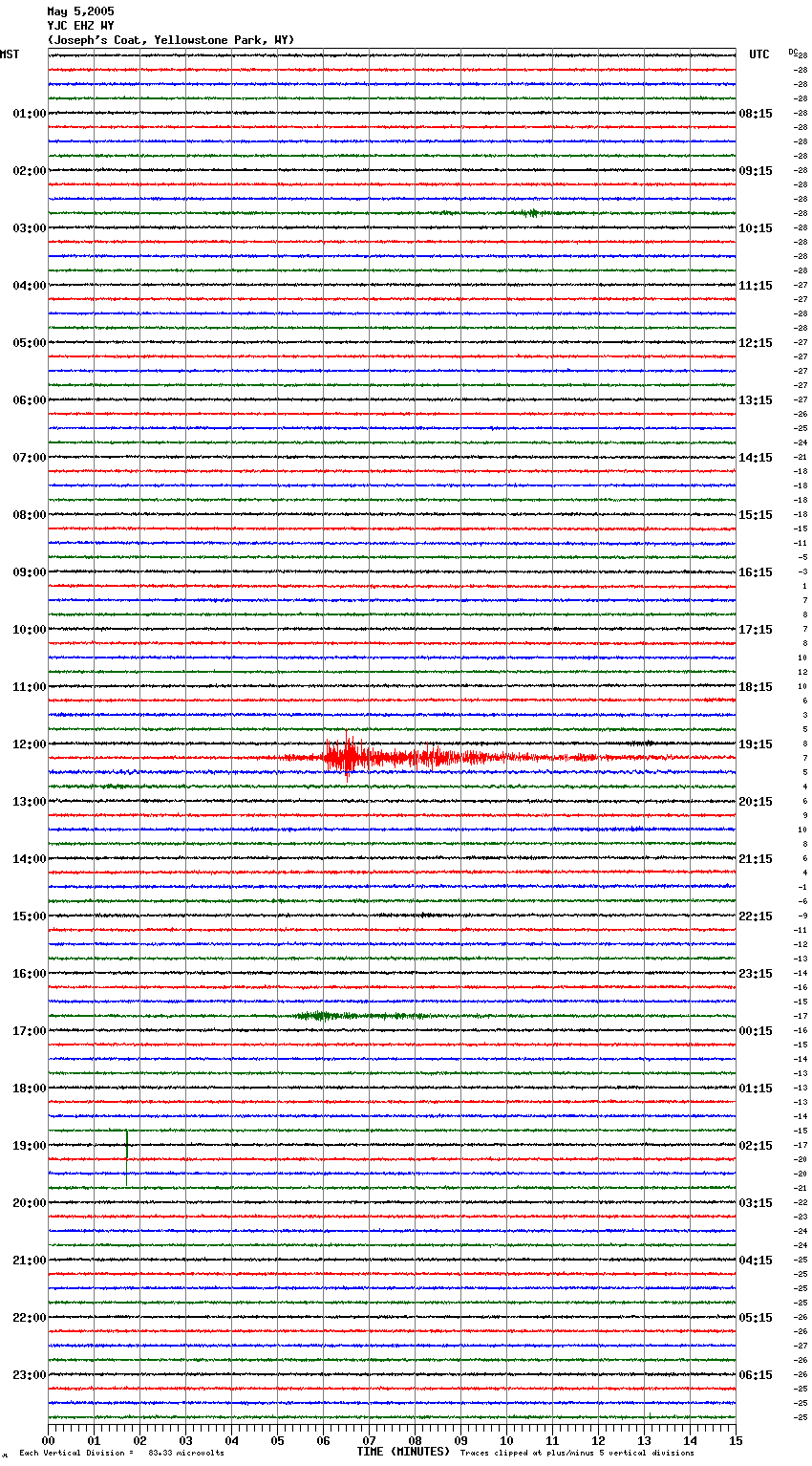The image size is (812, 1466).
Task: Click the 18:15 UTC time label
Action: [756, 687]
